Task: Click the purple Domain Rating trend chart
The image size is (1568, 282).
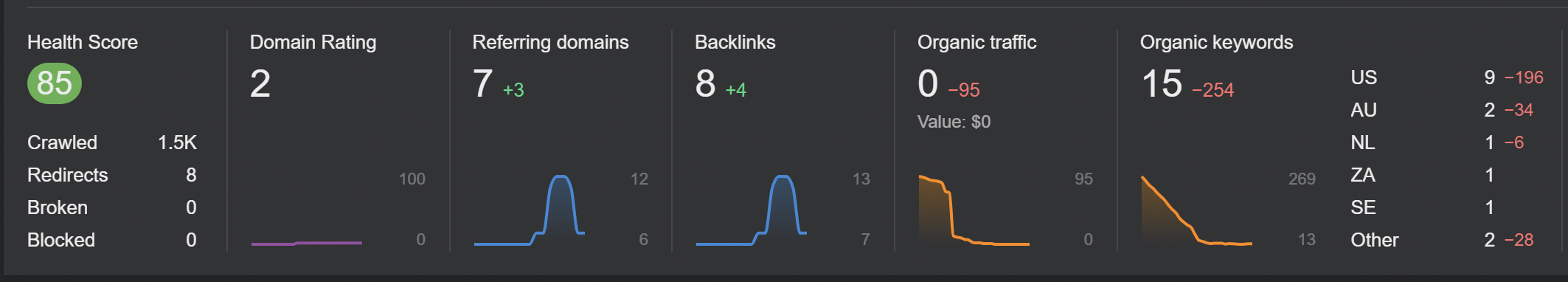Action: coord(307,243)
